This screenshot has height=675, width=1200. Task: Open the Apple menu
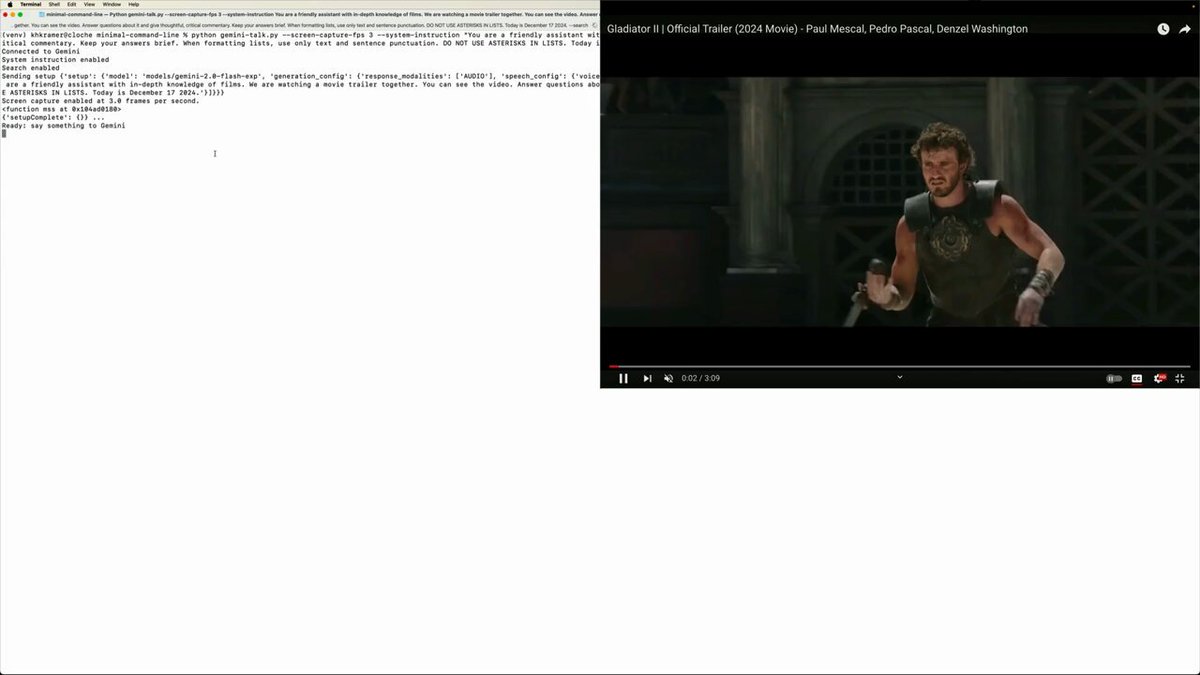click(x=9, y=4)
